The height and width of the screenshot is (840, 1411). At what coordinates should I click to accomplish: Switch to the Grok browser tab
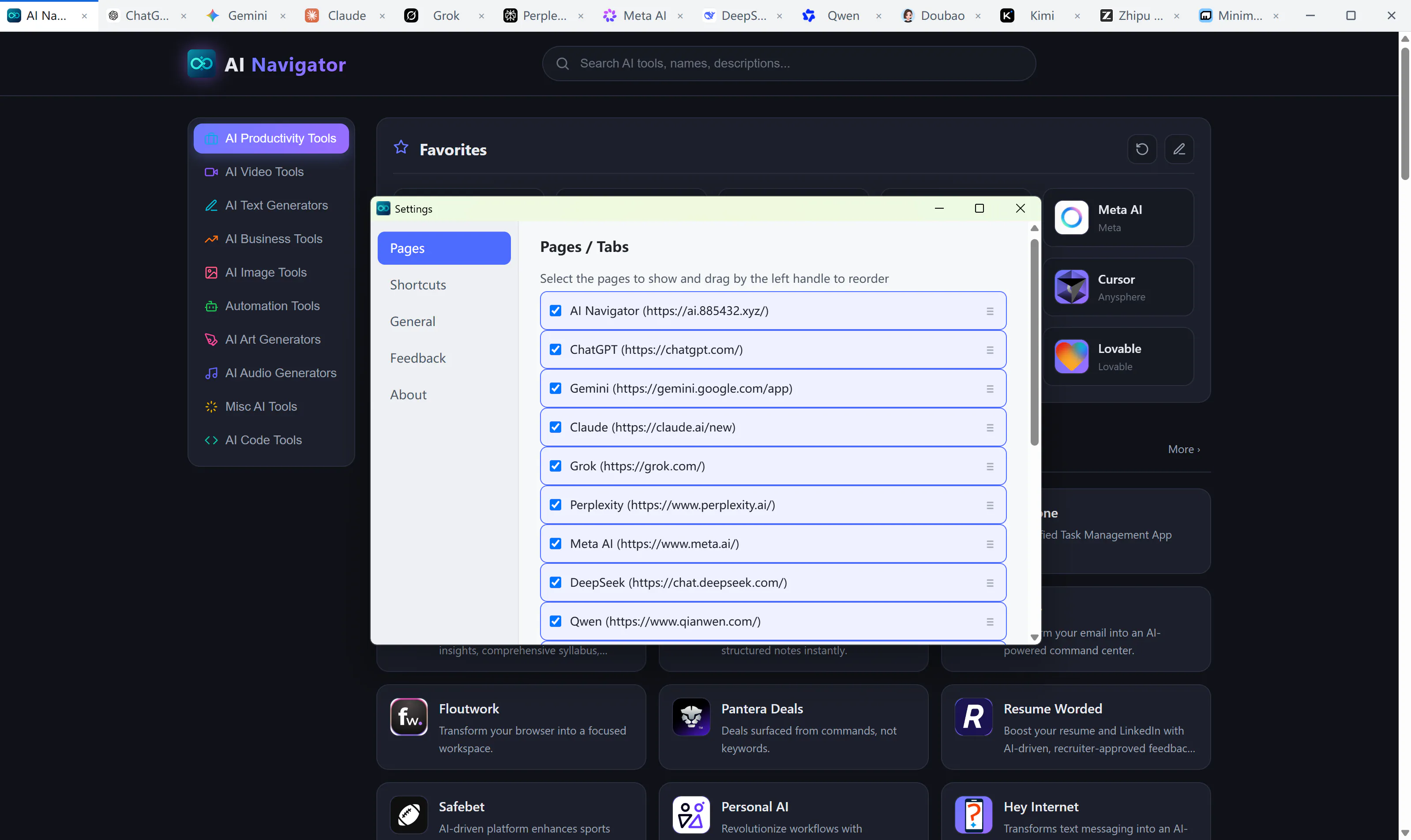pyautogui.click(x=446, y=16)
